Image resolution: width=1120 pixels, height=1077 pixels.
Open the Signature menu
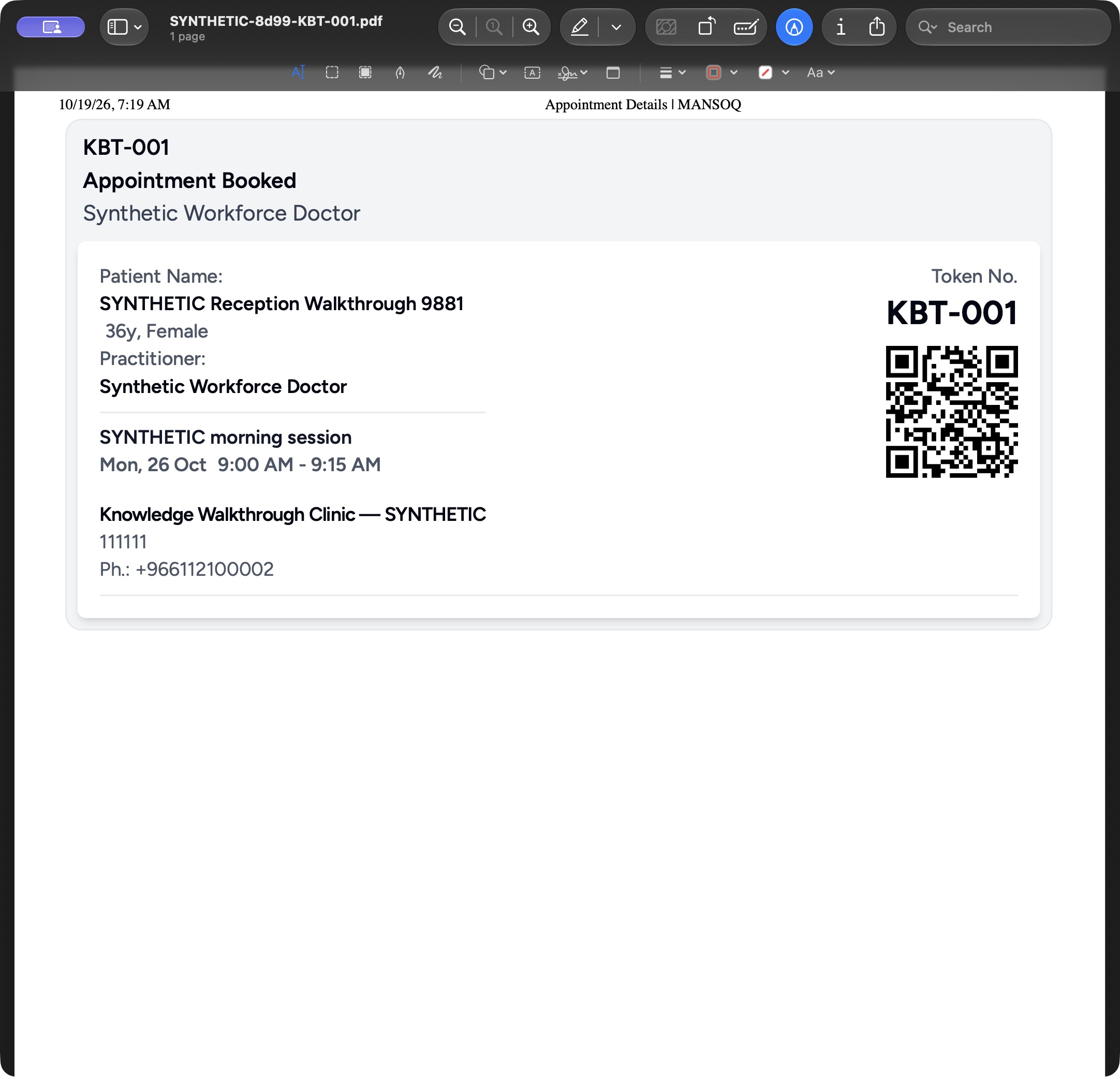(x=572, y=72)
